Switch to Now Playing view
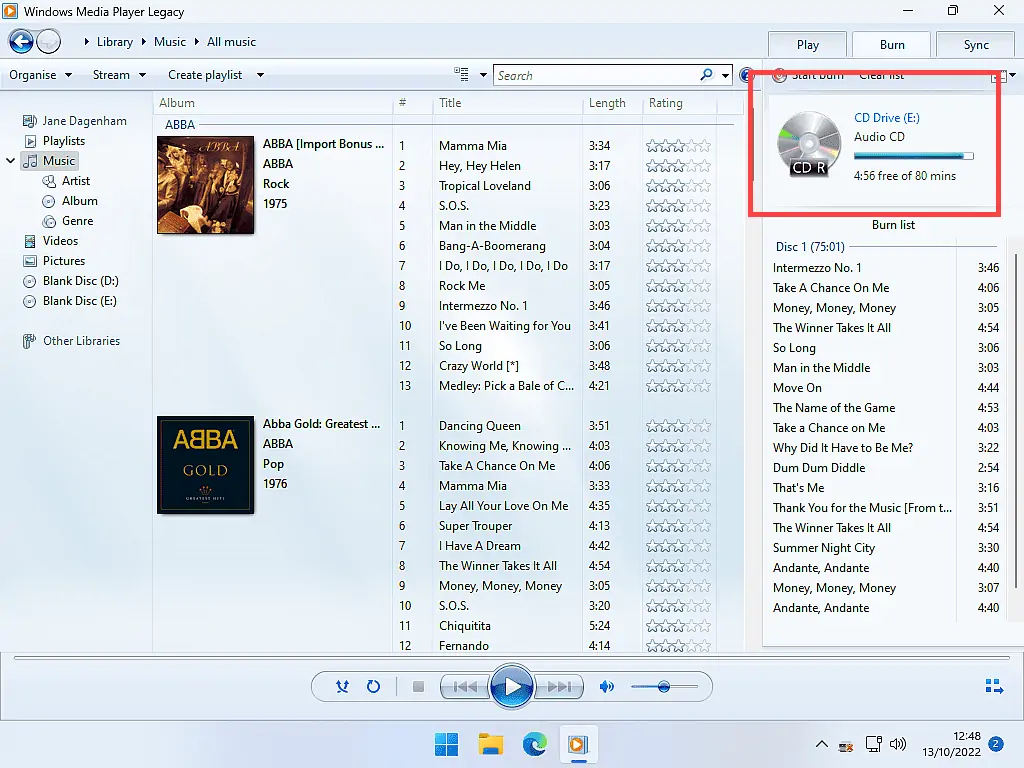The height and width of the screenshot is (768, 1024). point(994,686)
